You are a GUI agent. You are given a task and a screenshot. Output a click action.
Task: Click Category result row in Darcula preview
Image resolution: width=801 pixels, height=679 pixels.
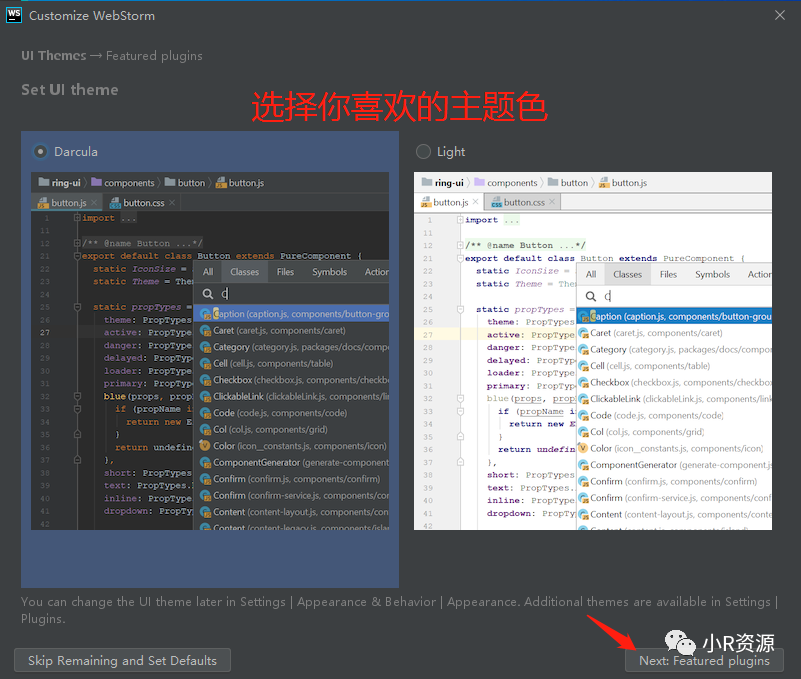pyautogui.click(x=292, y=347)
